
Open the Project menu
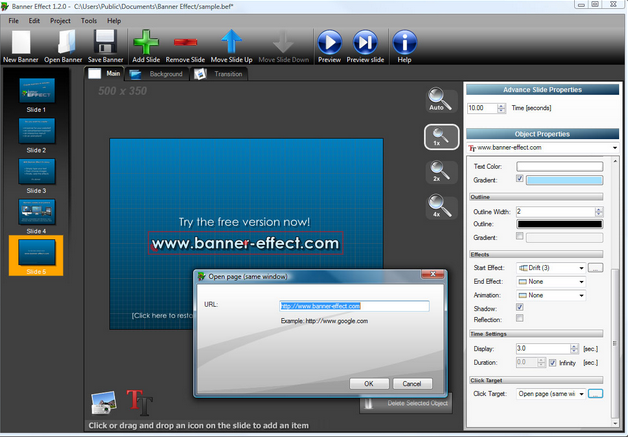tap(60, 21)
